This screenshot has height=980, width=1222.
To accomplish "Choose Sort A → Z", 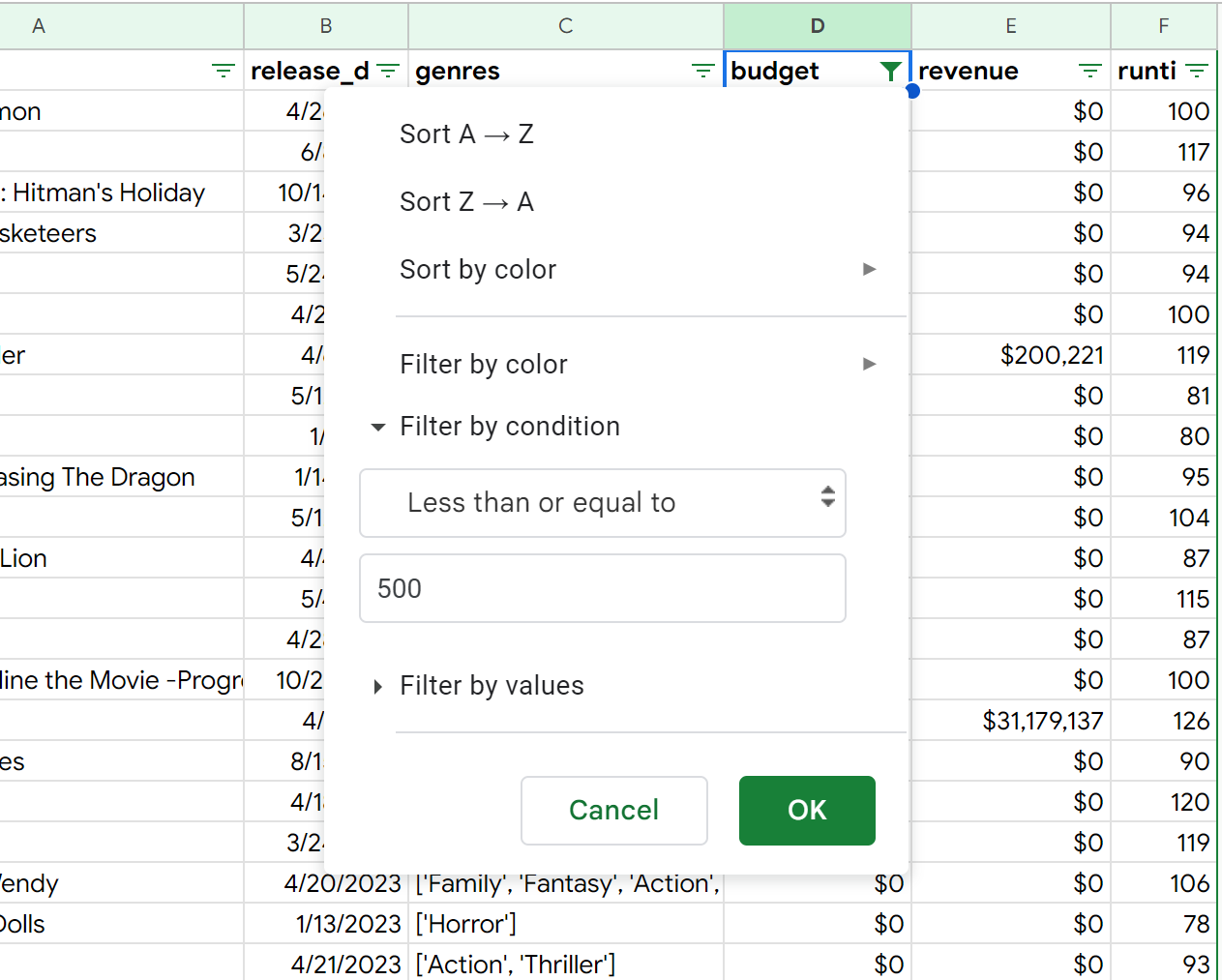I will coord(466,134).
